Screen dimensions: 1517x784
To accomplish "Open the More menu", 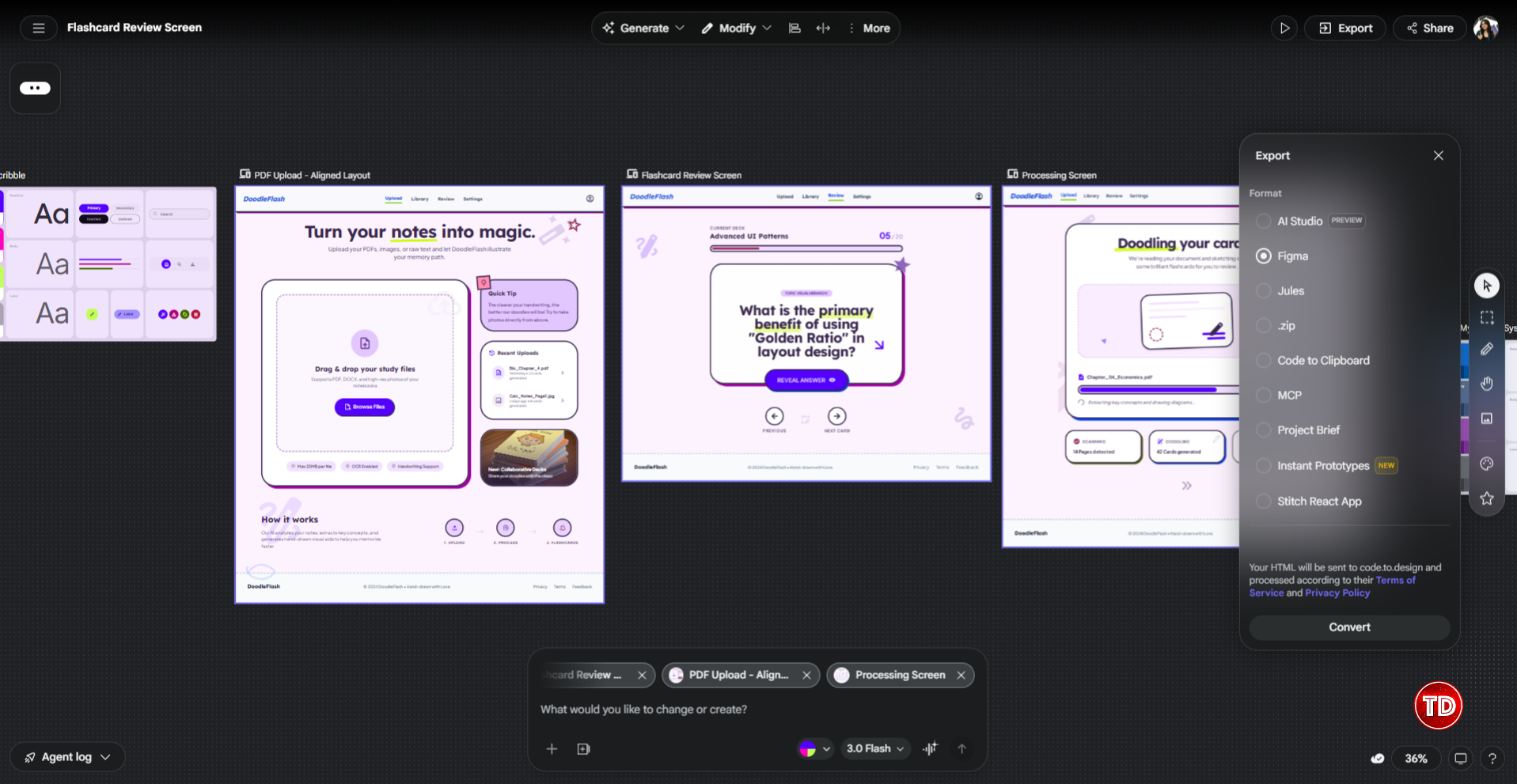I will pos(869,28).
